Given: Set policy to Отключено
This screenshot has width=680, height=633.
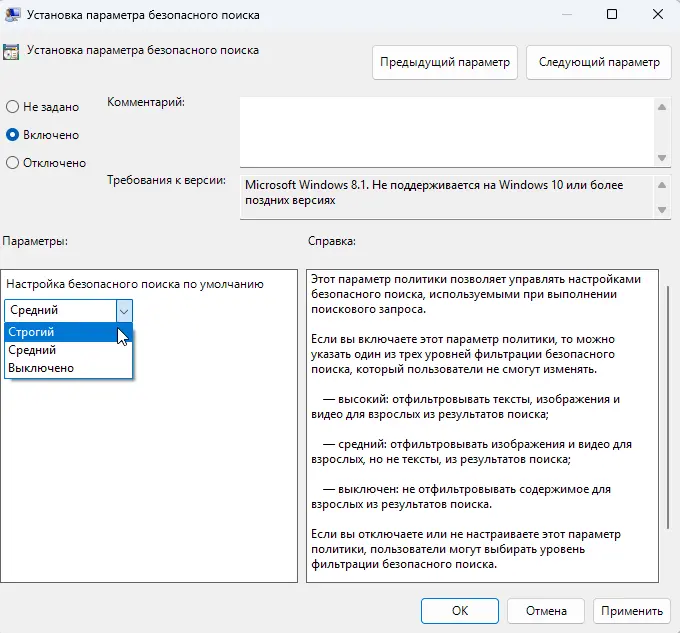Looking at the screenshot, I should 13,163.
